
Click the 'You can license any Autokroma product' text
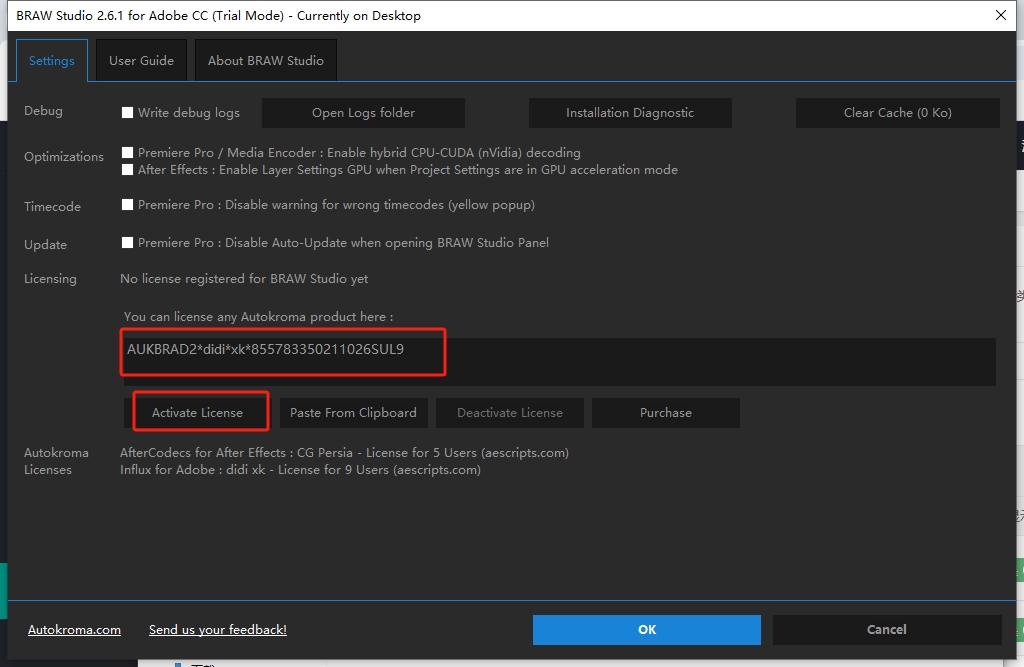point(259,317)
